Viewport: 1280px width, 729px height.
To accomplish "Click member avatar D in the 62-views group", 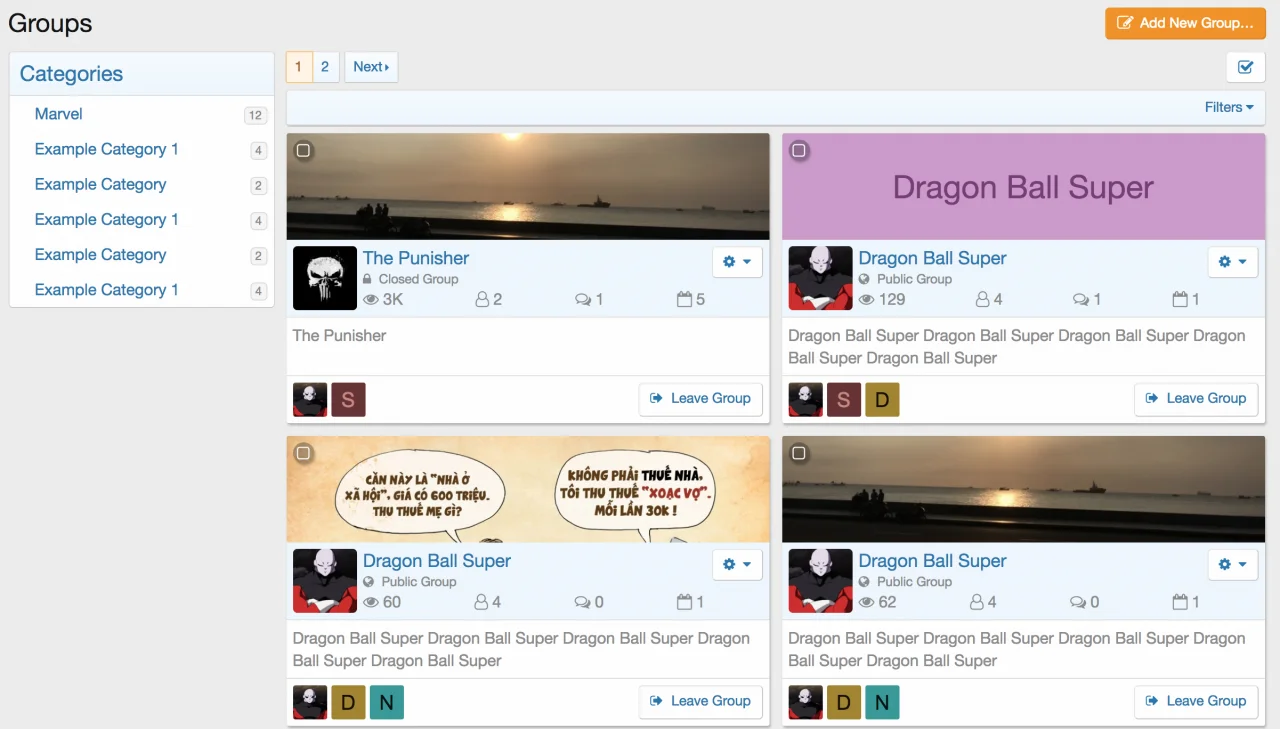I will 844,703.
